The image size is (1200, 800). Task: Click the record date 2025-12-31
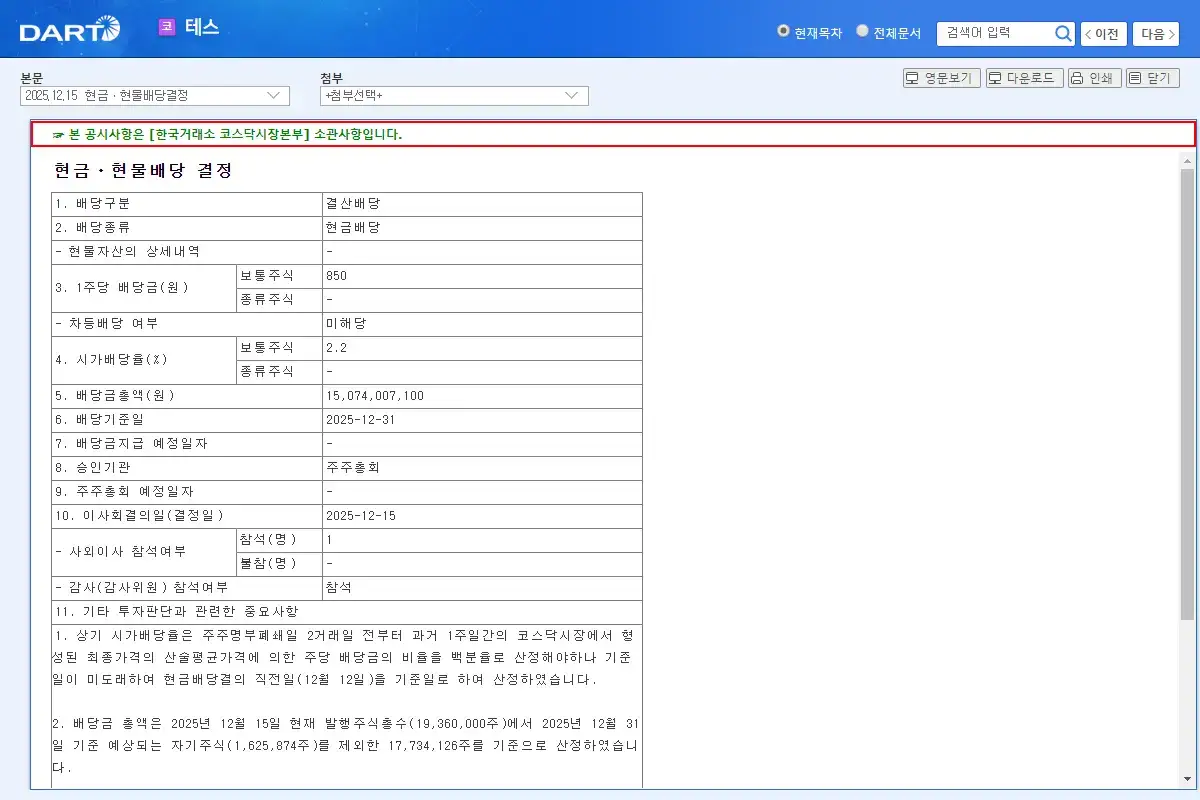[x=361, y=420]
